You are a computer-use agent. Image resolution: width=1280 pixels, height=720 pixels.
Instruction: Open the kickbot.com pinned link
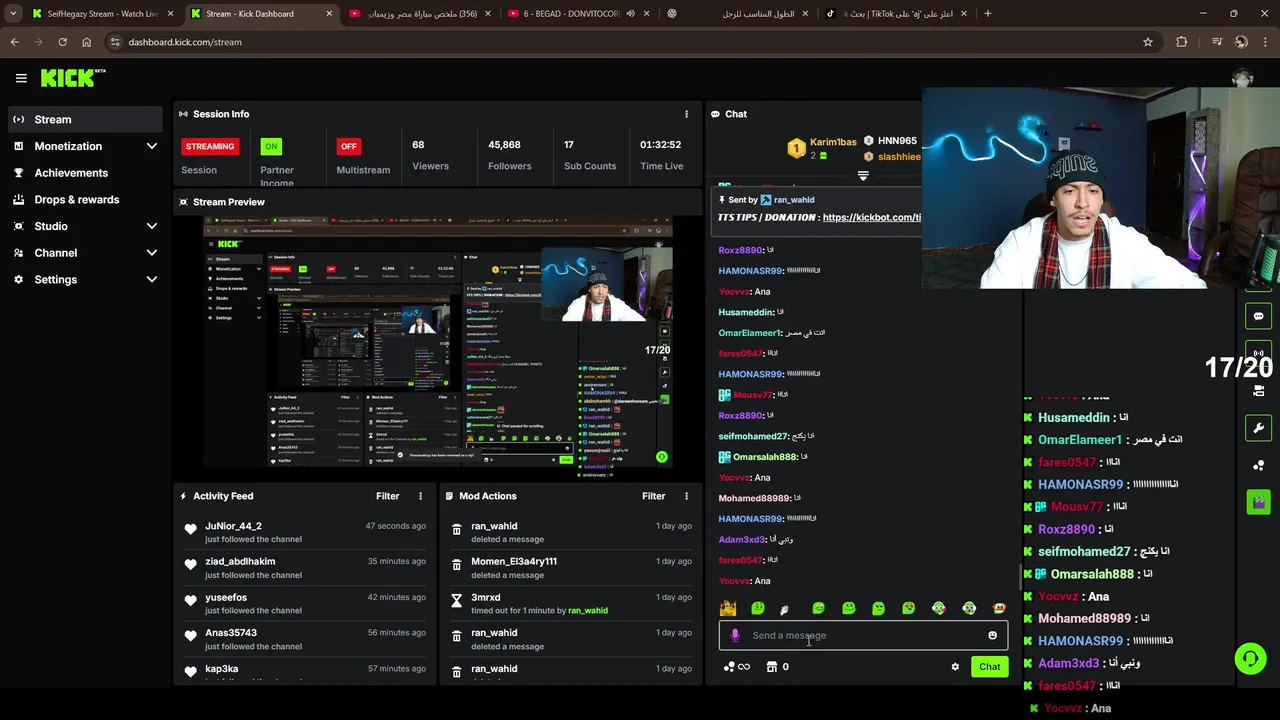click(871, 217)
